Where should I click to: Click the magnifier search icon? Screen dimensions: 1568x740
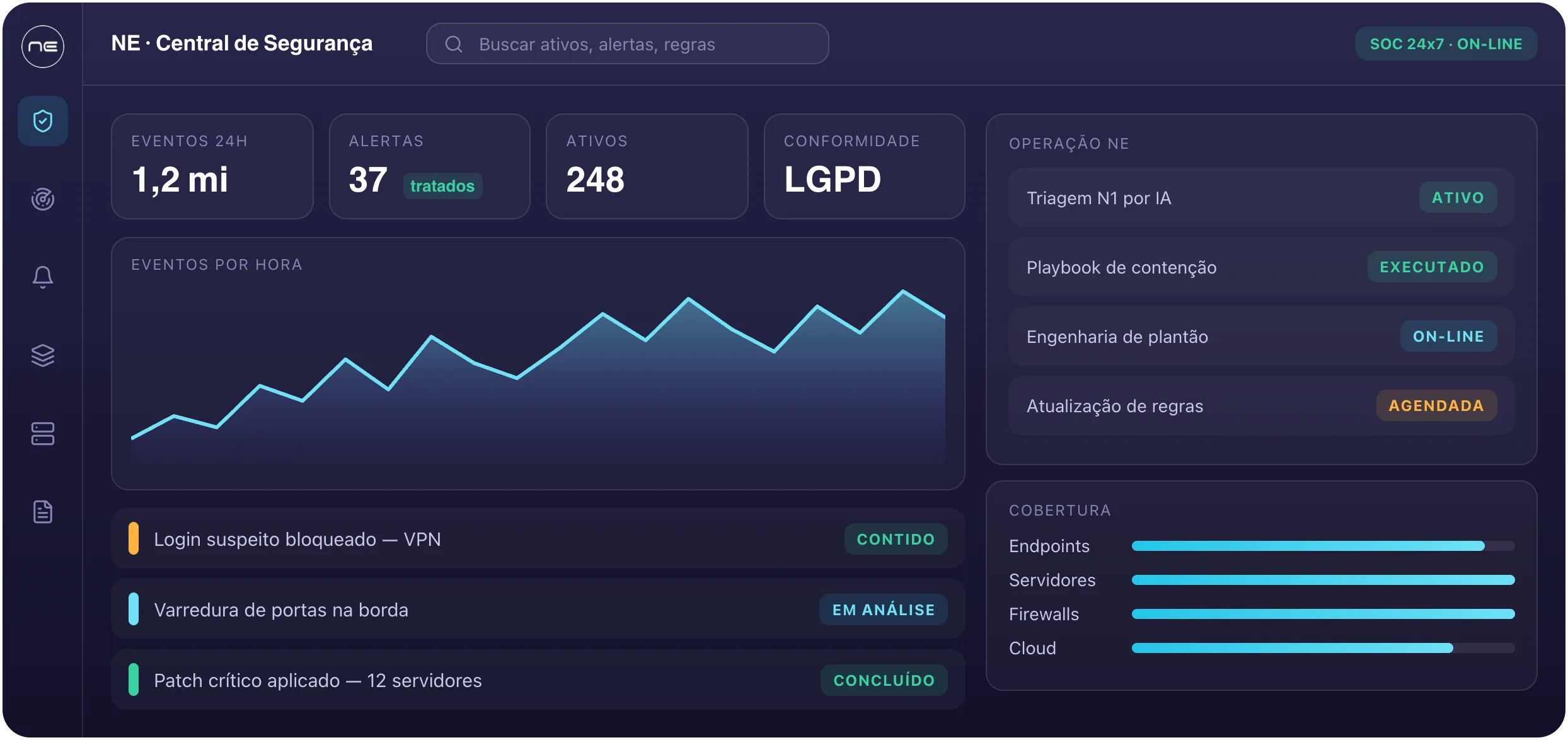pos(454,44)
